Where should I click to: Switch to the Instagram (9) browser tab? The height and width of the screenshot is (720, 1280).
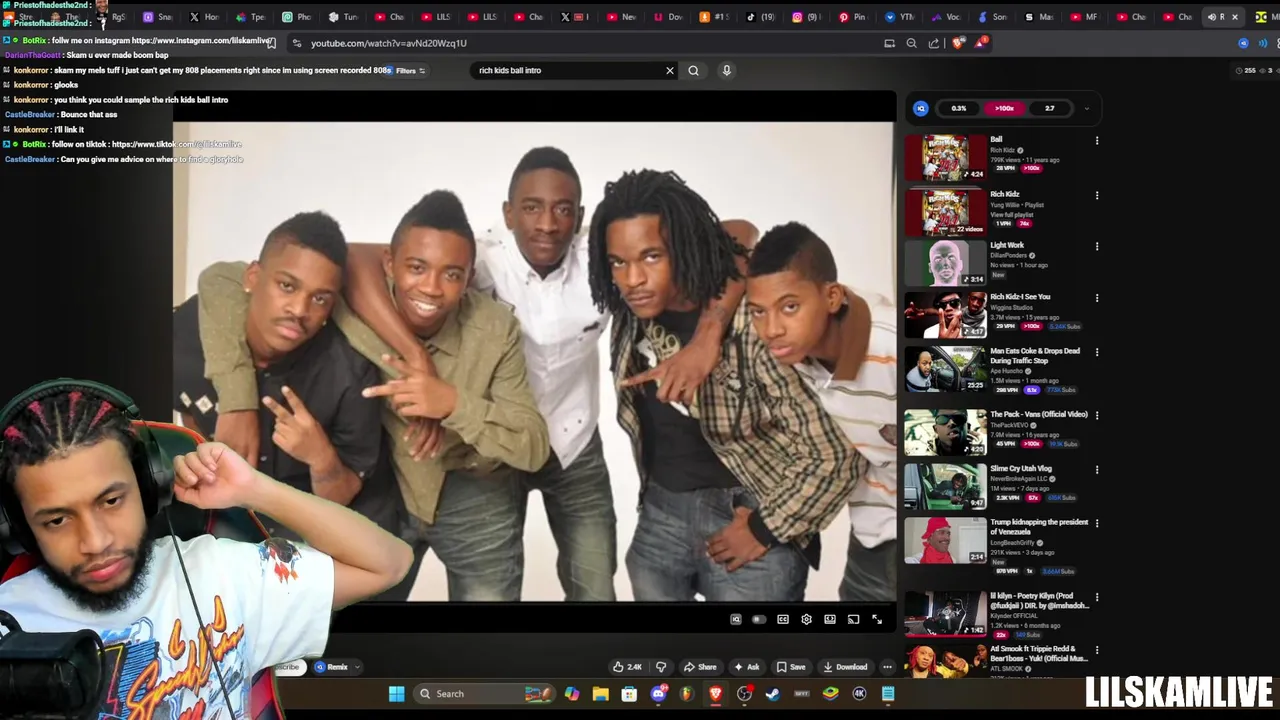[806, 17]
